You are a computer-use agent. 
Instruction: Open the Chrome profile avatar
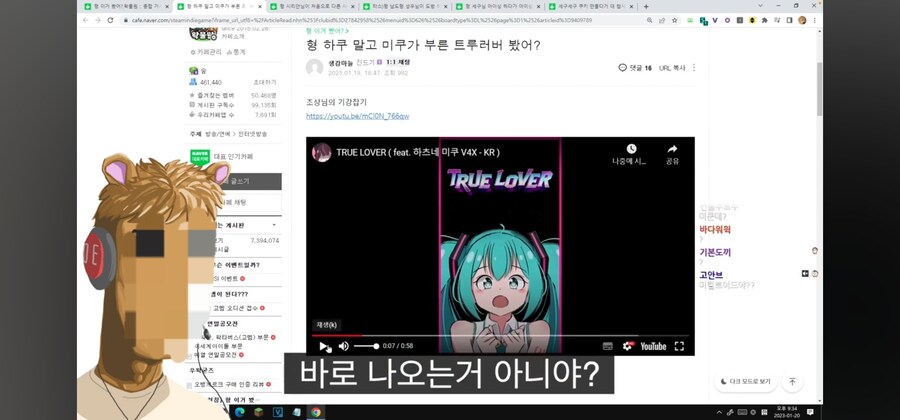802,20
